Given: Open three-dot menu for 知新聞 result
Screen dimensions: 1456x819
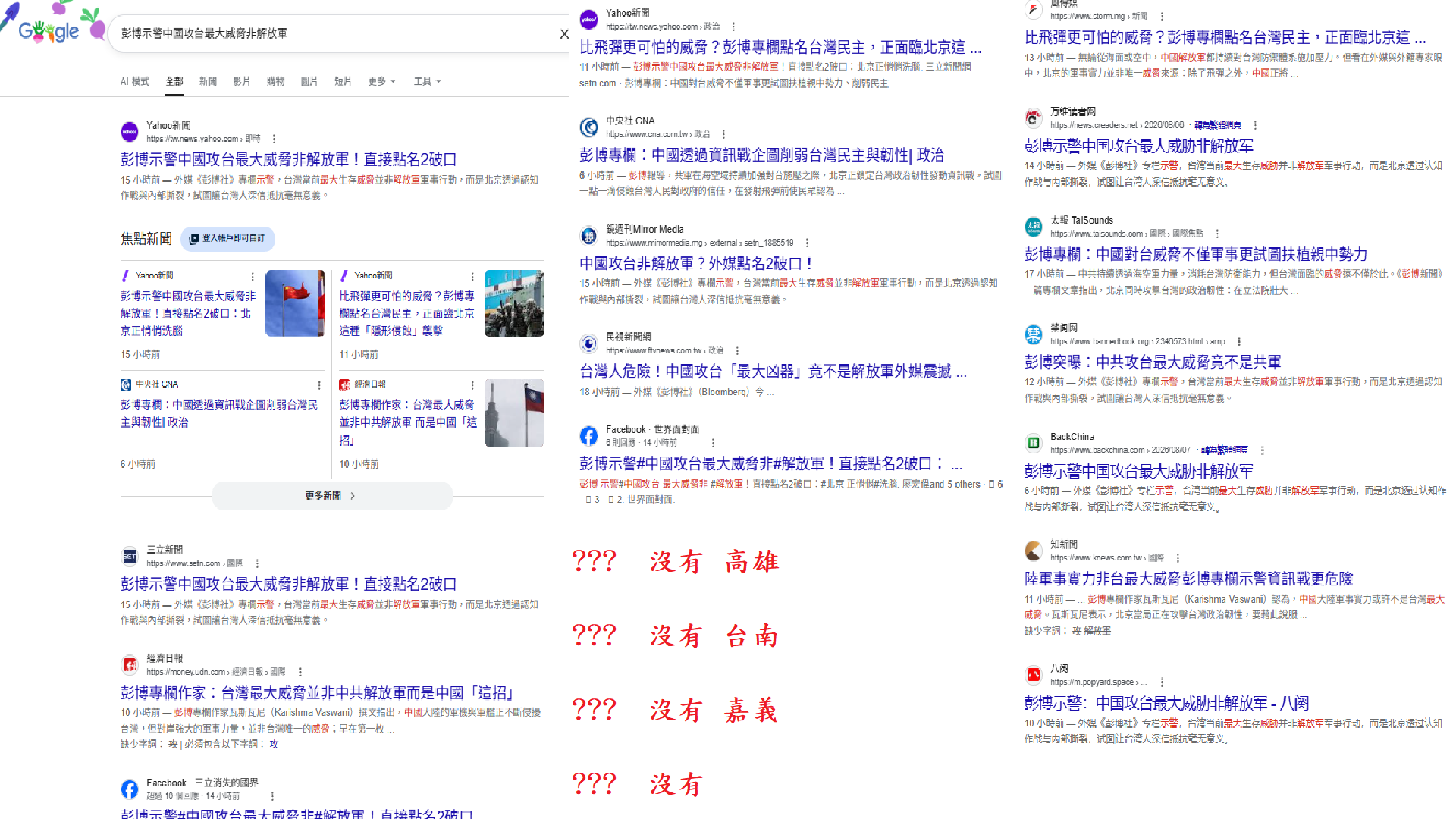Looking at the screenshot, I should [1177, 558].
